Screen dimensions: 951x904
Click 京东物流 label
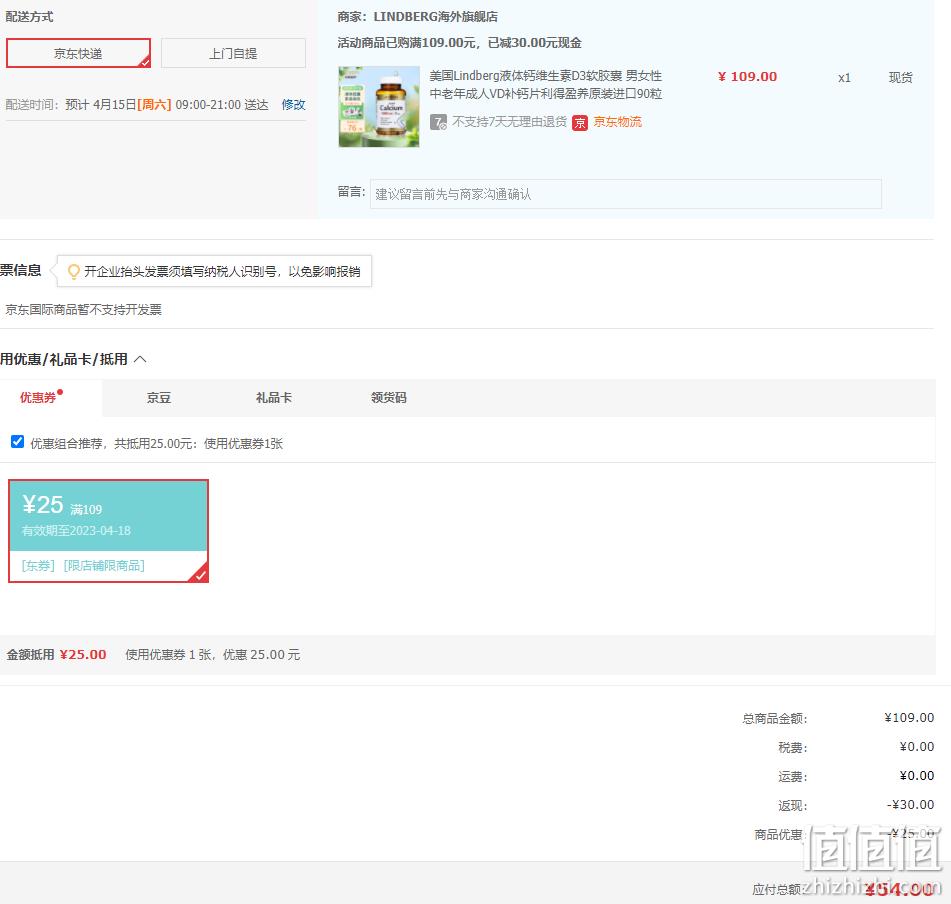click(617, 122)
